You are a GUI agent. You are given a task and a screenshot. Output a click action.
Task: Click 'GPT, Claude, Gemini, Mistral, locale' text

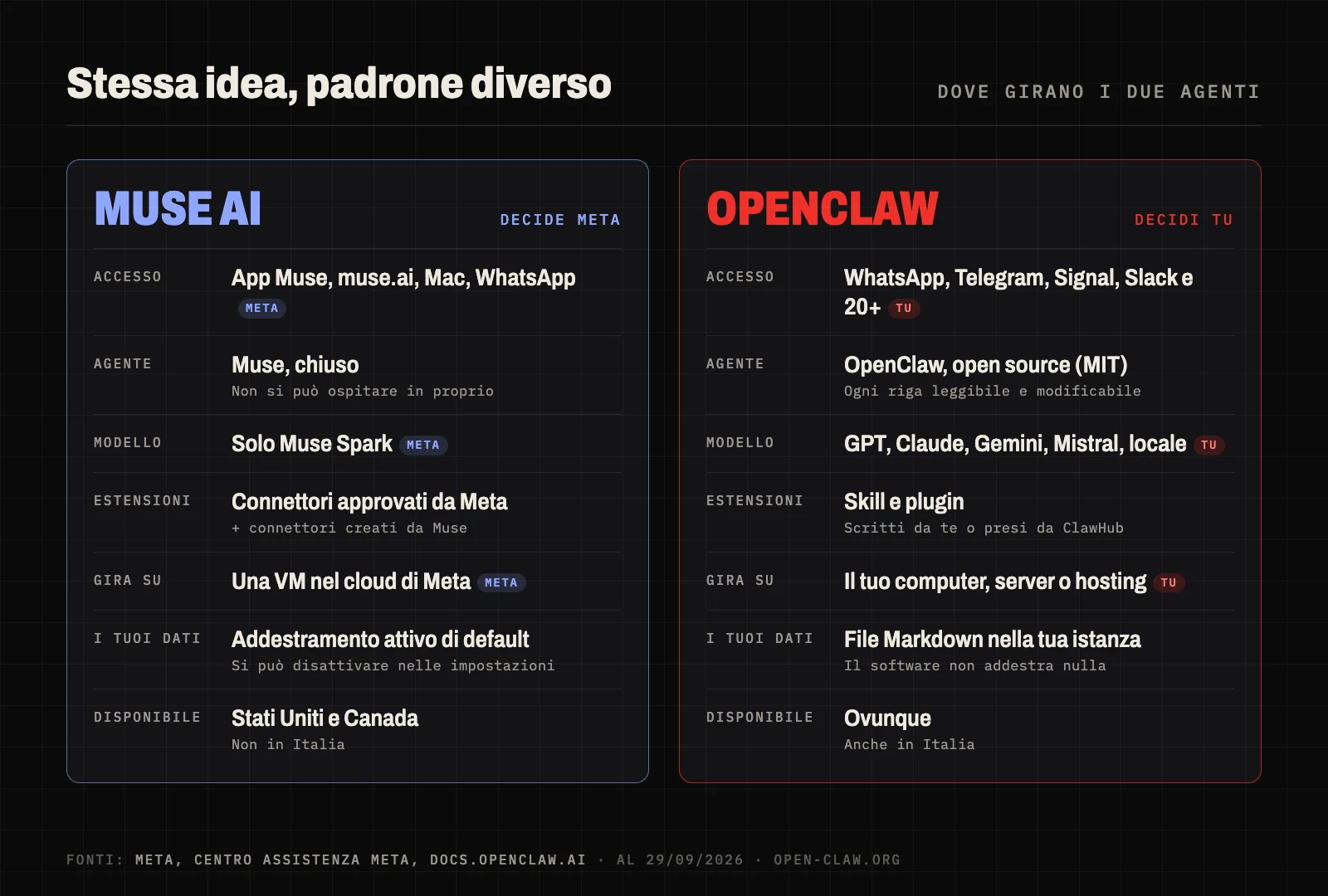pos(1015,444)
